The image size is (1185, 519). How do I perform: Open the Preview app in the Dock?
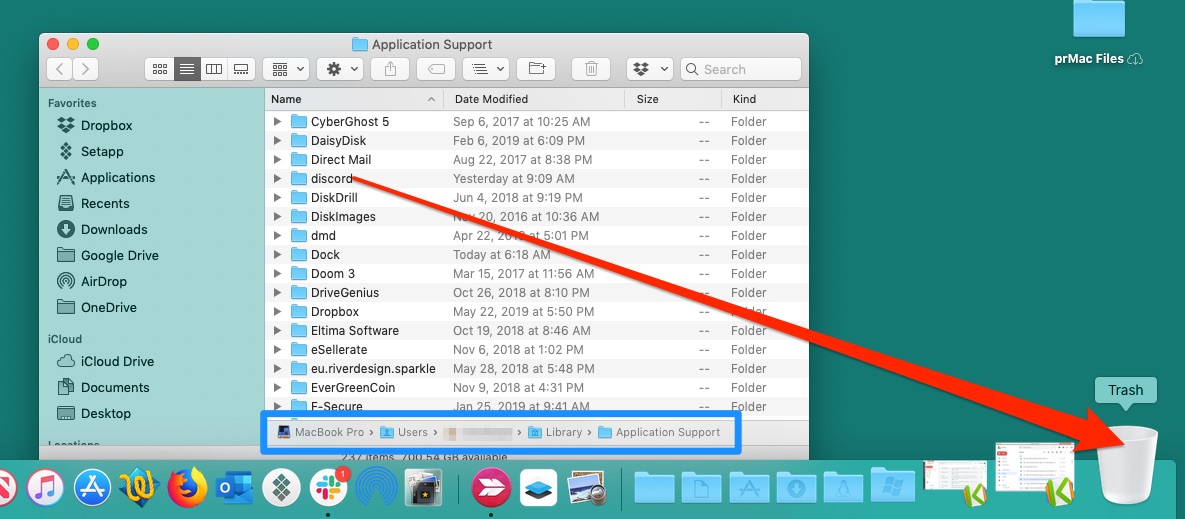tap(585, 488)
